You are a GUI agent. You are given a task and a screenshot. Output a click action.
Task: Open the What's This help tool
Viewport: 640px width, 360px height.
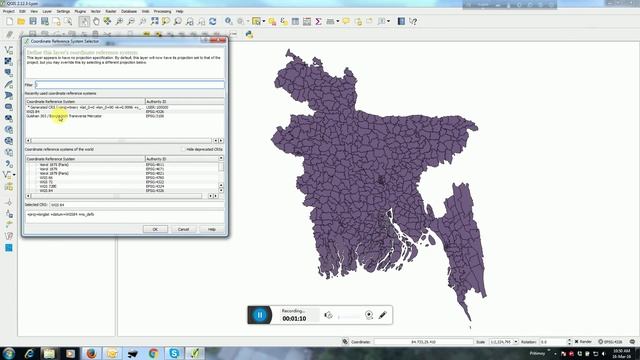tap(413, 21)
